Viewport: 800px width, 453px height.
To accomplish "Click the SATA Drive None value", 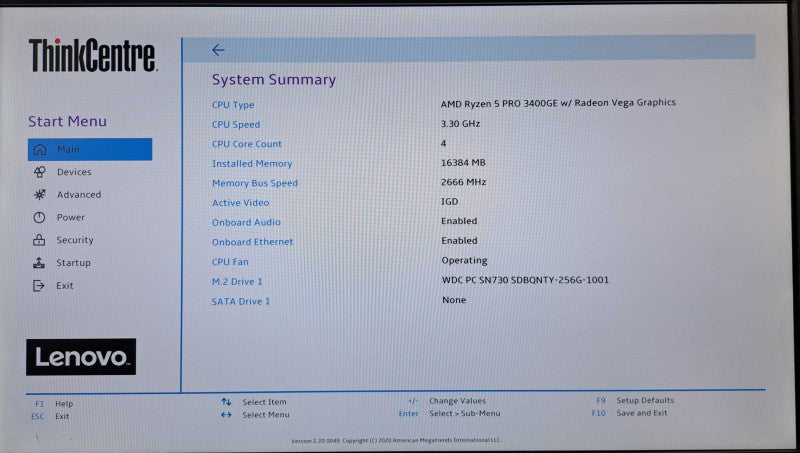I will (454, 300).
